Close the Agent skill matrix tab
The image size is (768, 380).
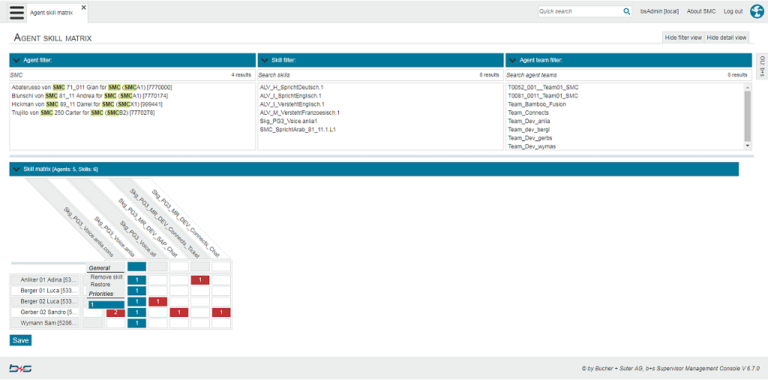[x=84, y=7]
